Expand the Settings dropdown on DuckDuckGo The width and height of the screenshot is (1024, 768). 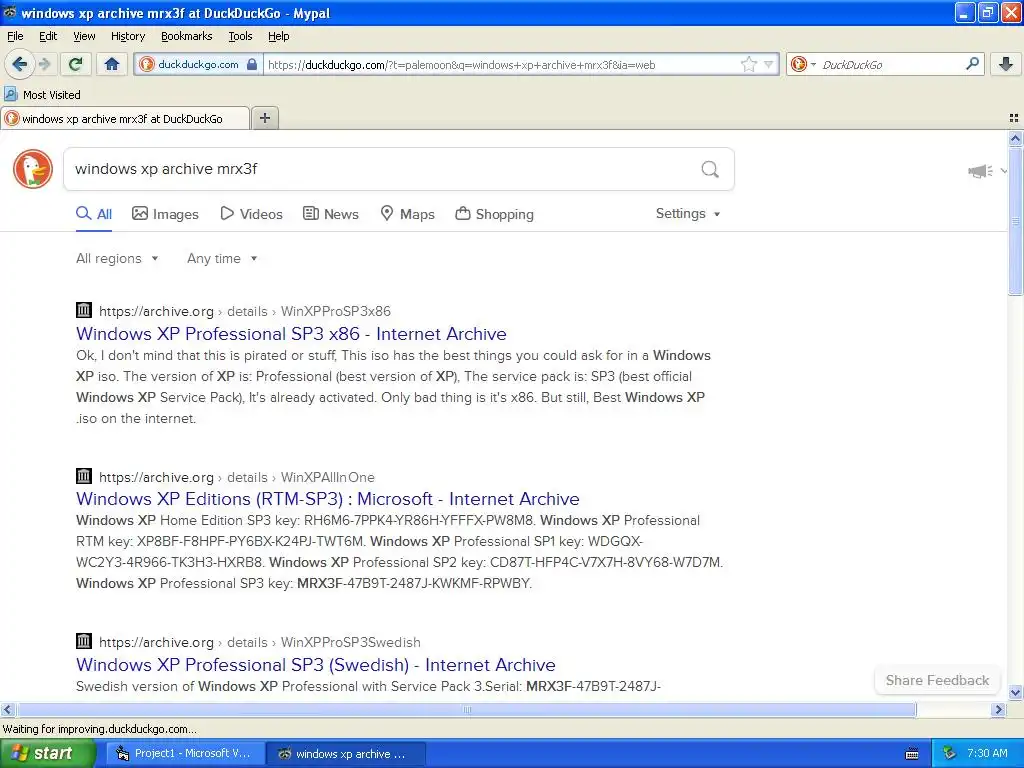(x=688, y=214)
